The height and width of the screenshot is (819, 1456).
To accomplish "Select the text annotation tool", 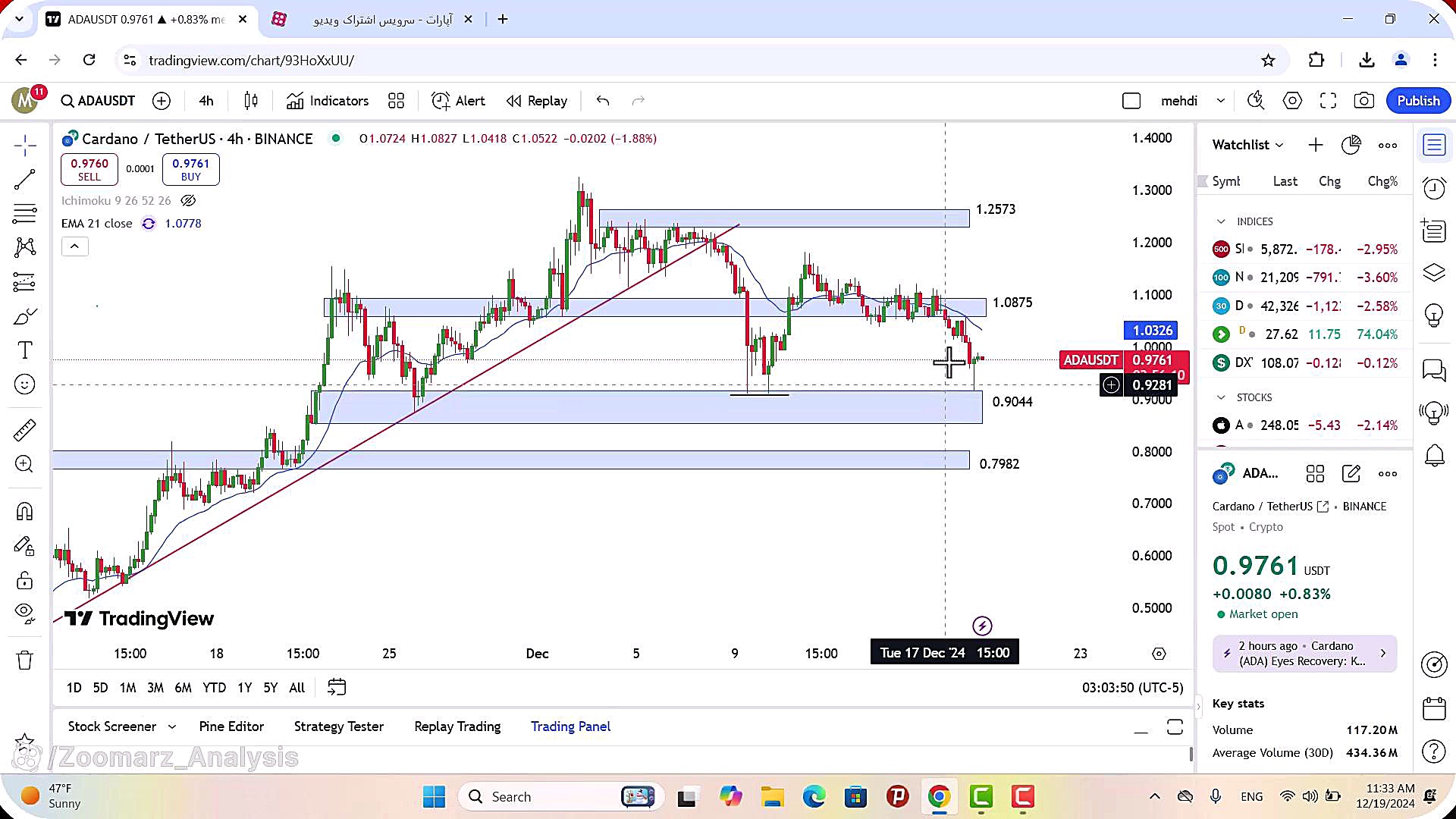I will [25, 350].
